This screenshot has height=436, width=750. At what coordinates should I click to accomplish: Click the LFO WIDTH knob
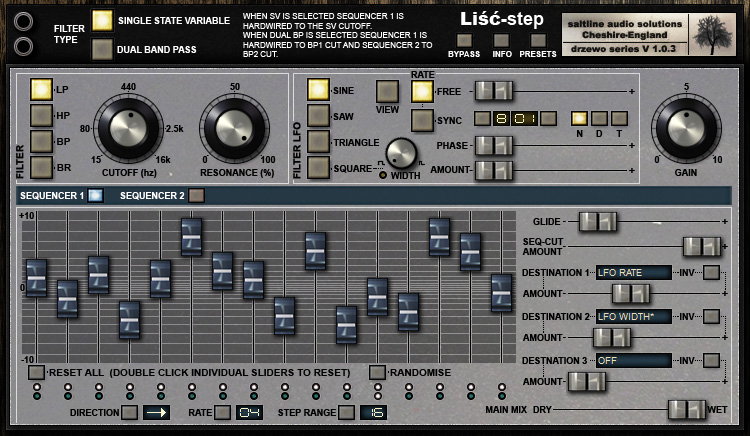point(401,154)
